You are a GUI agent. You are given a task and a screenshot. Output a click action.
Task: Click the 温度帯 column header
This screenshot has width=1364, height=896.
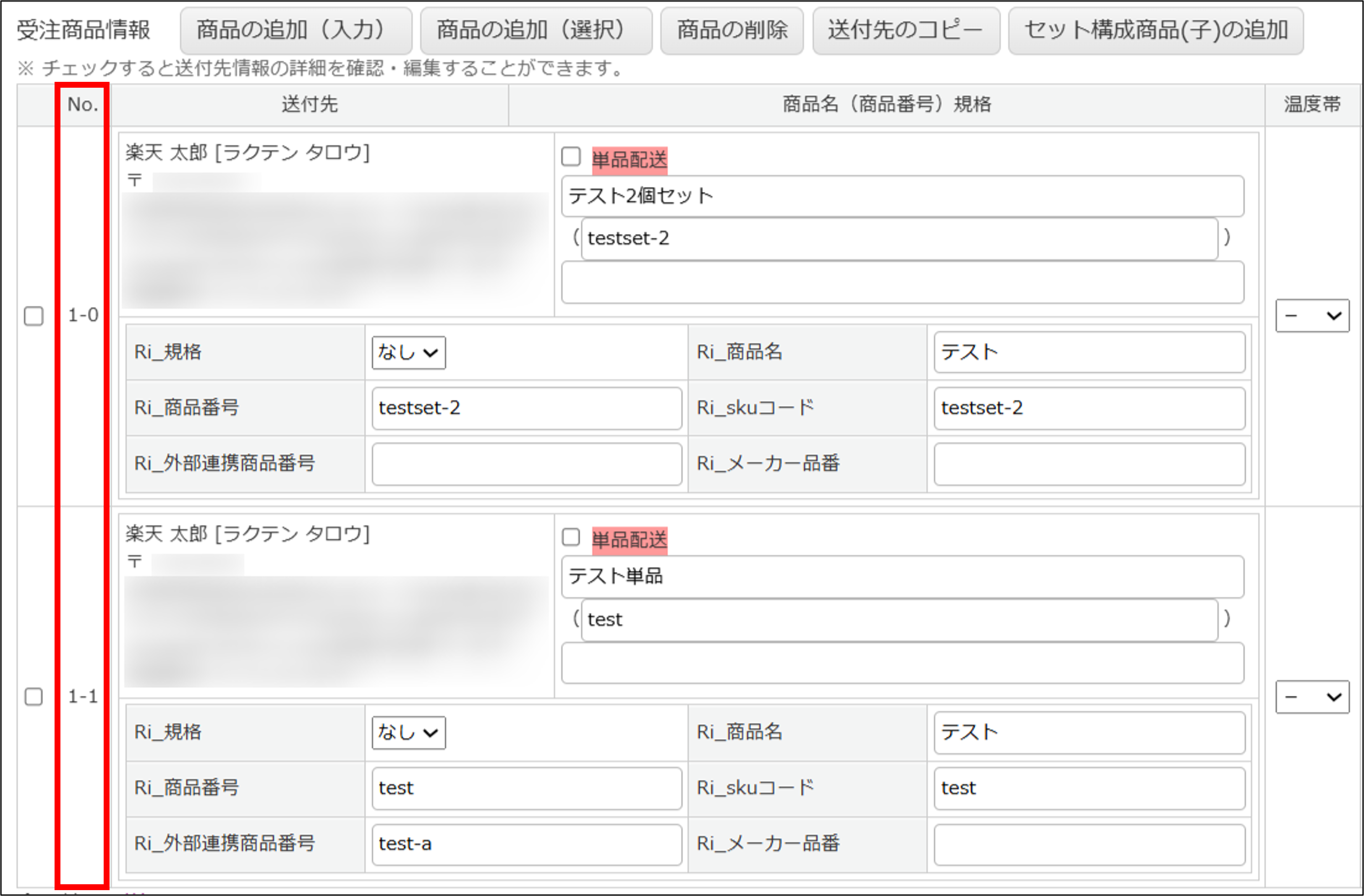pyautogui.click(x=1312, y=104)
